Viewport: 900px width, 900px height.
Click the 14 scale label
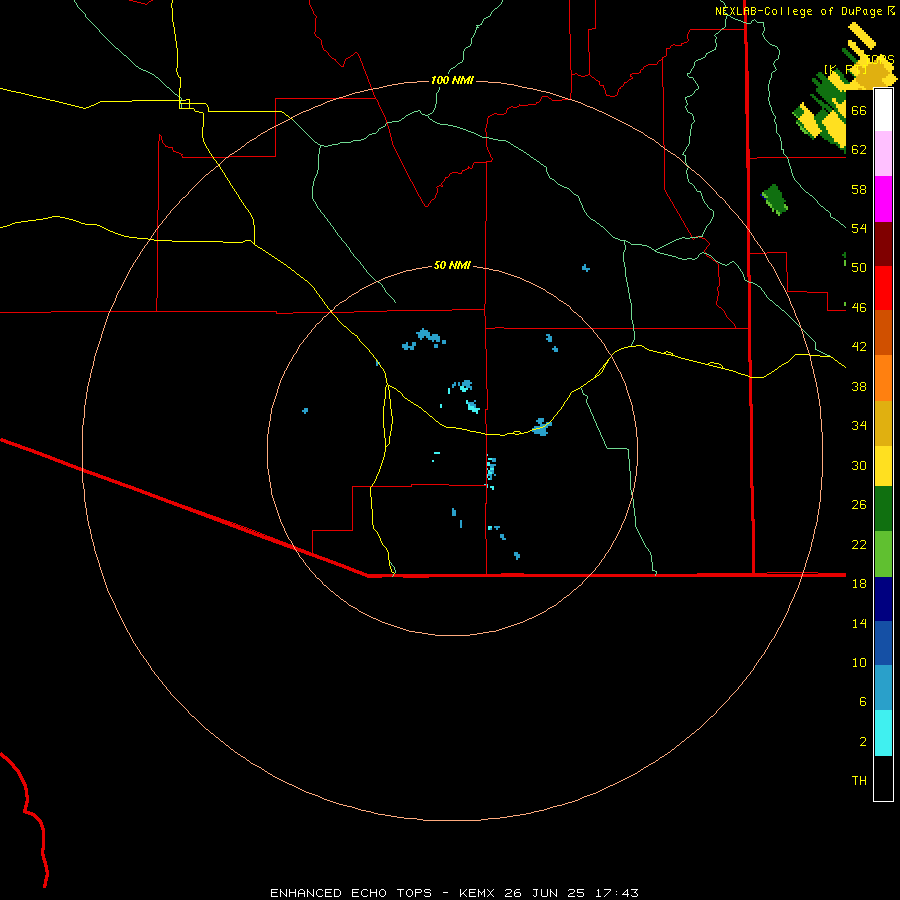[x=859, y=623]
